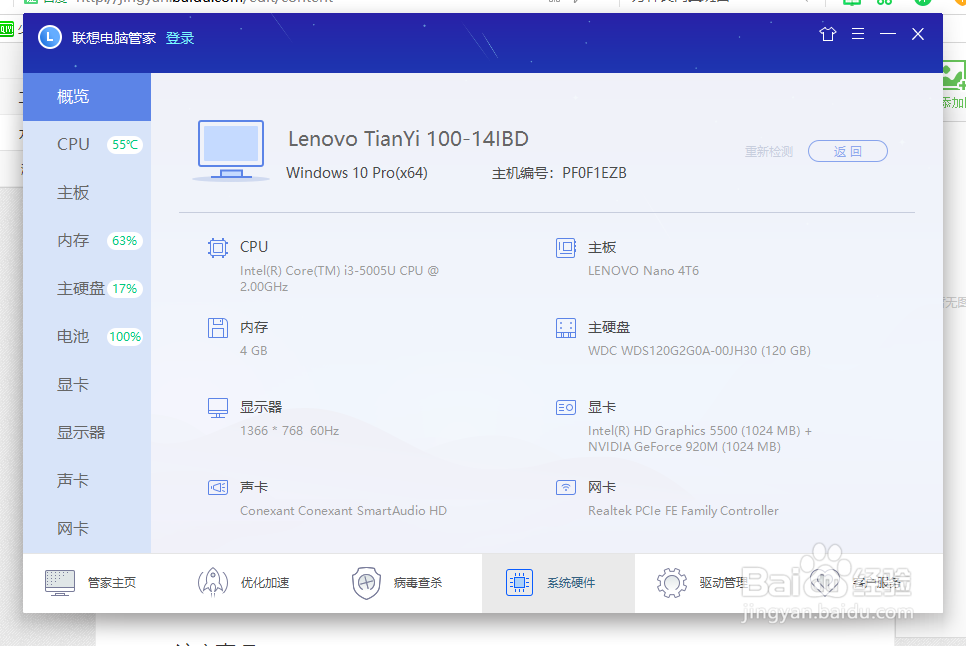Screen dimensions: 966x646
Task: Click the Lenovo TianYi 100-14IBD model name
Action: coord(408,139)
